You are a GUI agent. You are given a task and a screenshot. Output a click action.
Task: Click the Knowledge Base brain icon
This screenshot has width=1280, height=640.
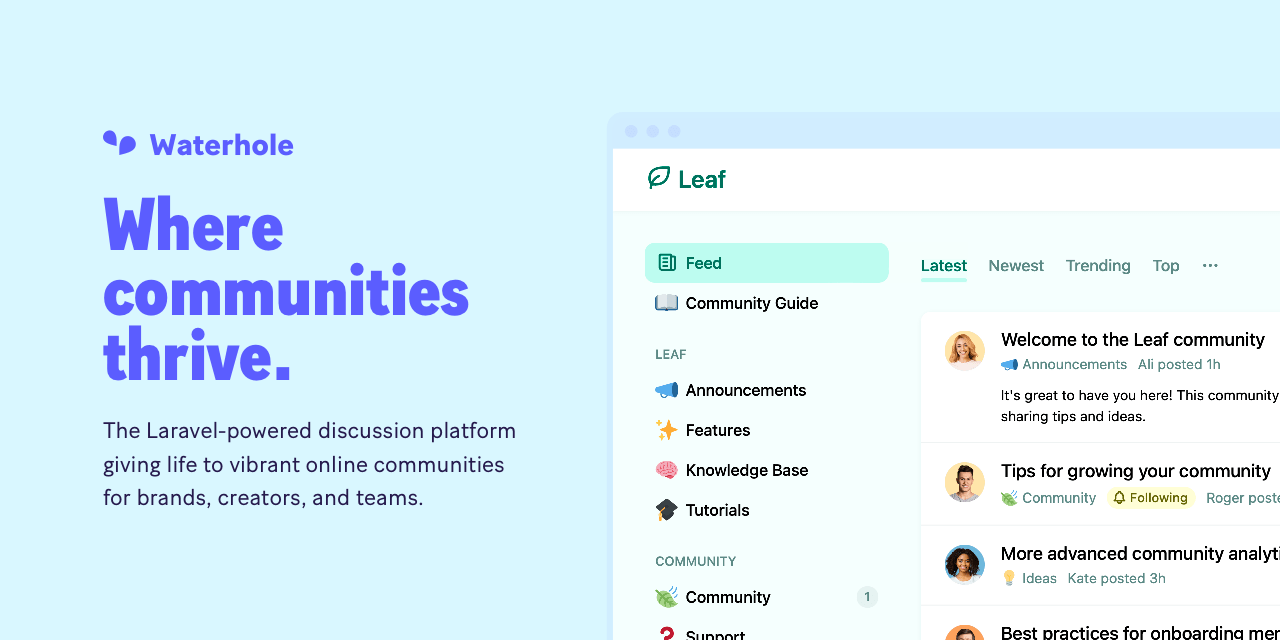667,470
